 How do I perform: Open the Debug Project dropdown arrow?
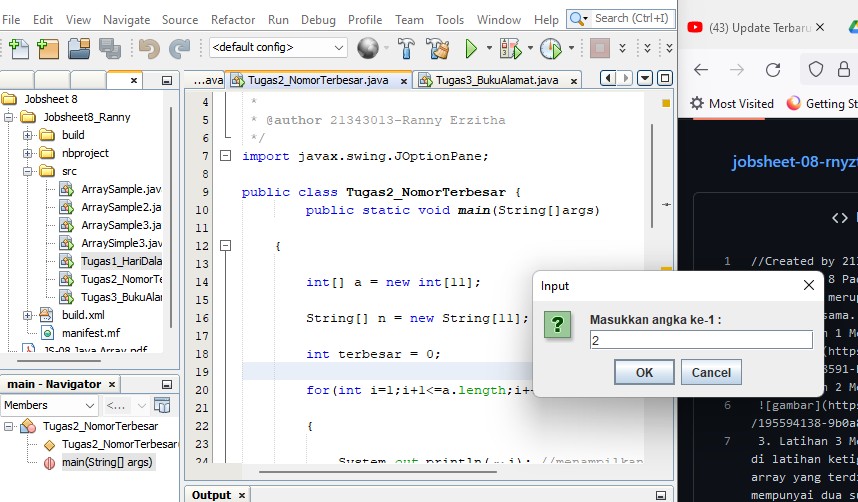pos(530,48)
